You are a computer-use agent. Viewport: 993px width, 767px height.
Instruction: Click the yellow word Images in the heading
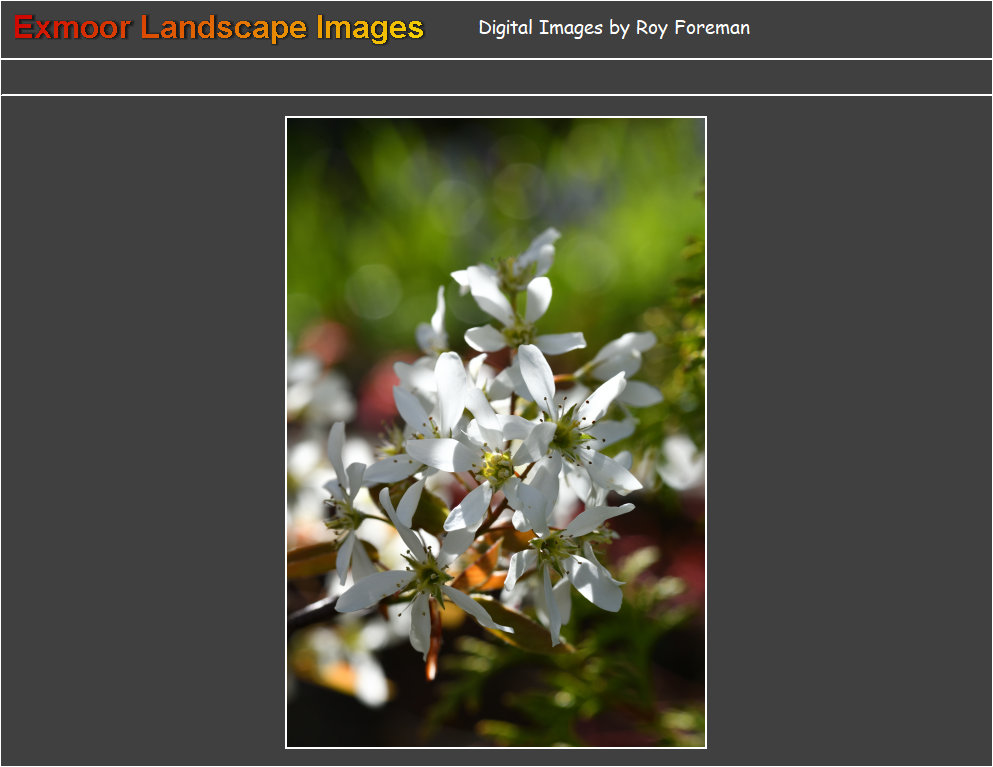point(370,28)
